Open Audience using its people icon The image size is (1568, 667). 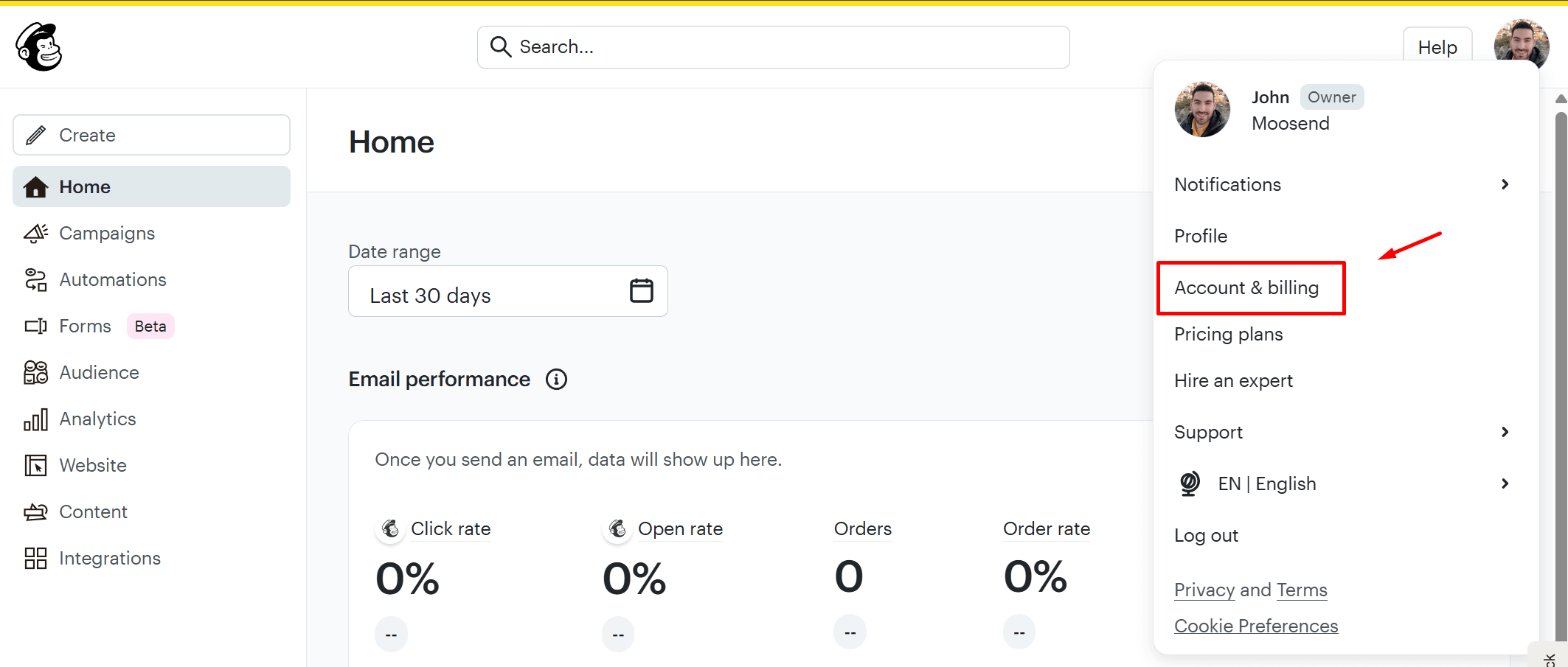[35, 373]
